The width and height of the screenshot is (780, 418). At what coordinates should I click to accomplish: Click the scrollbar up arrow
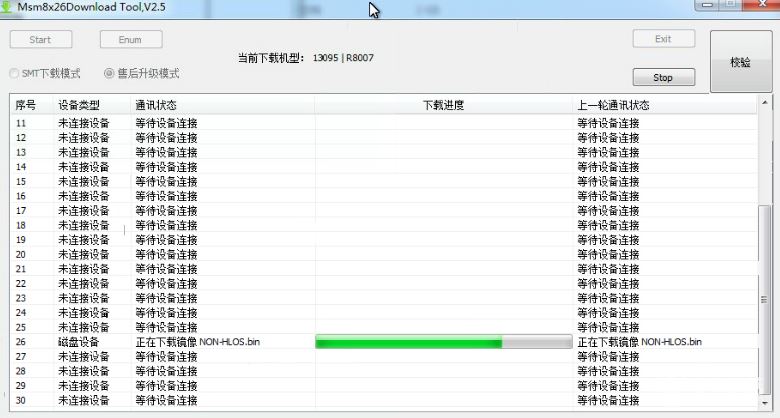coord(765,103)
